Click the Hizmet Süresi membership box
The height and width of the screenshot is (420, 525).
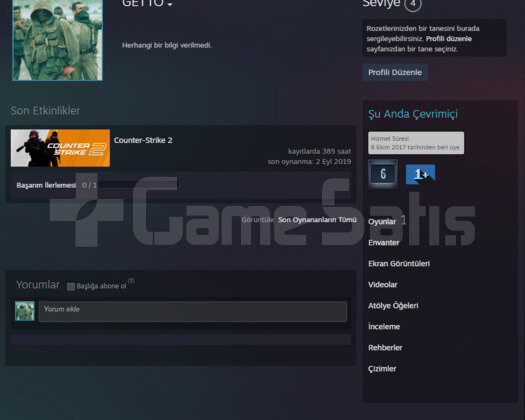[x=416, y=143]
